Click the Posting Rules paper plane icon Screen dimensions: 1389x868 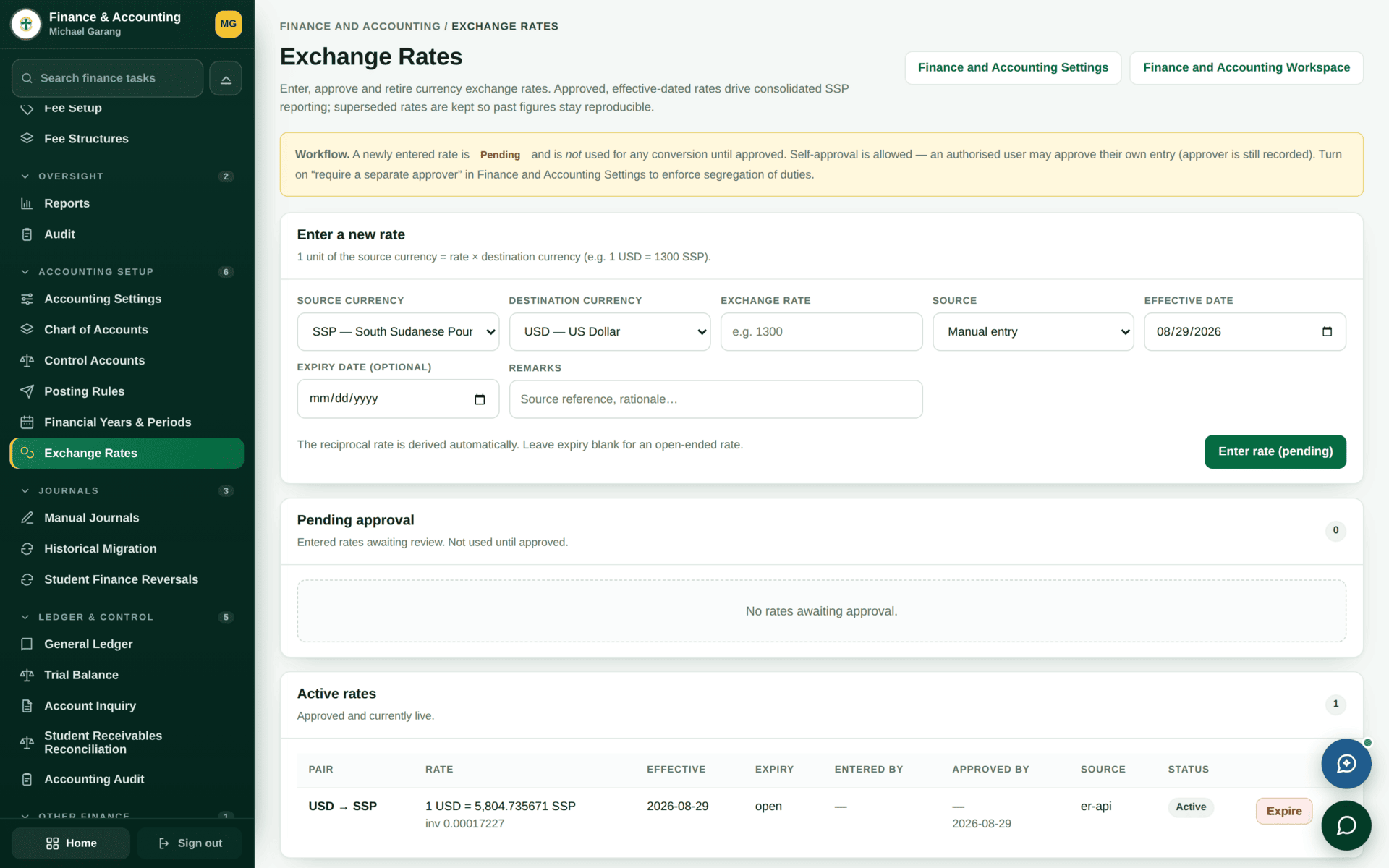tap(27, 391)
